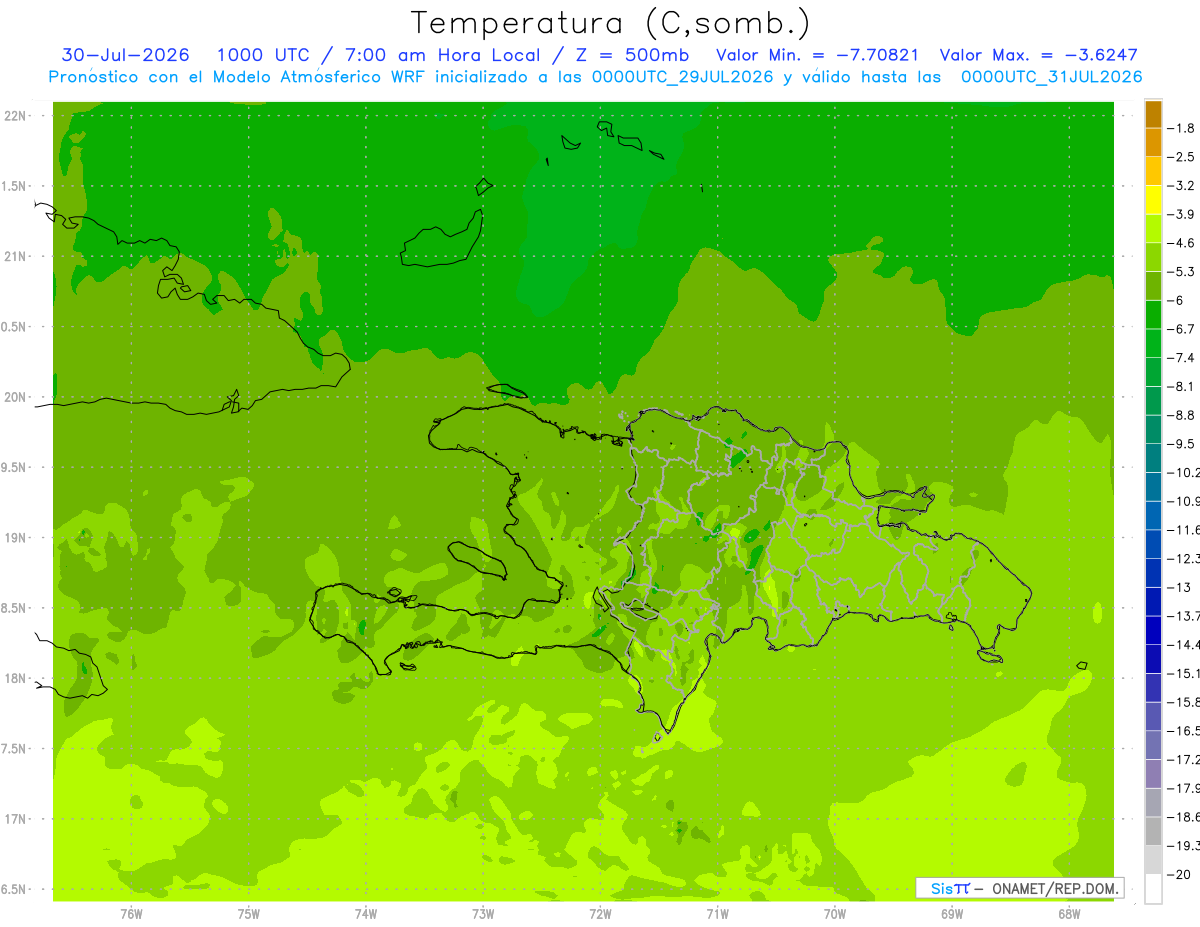Click the -4.6 colorbar label
Image resolution: width=1200 pixels, height=927 pixels.
pyautogui.click(x=1182, y=243)
